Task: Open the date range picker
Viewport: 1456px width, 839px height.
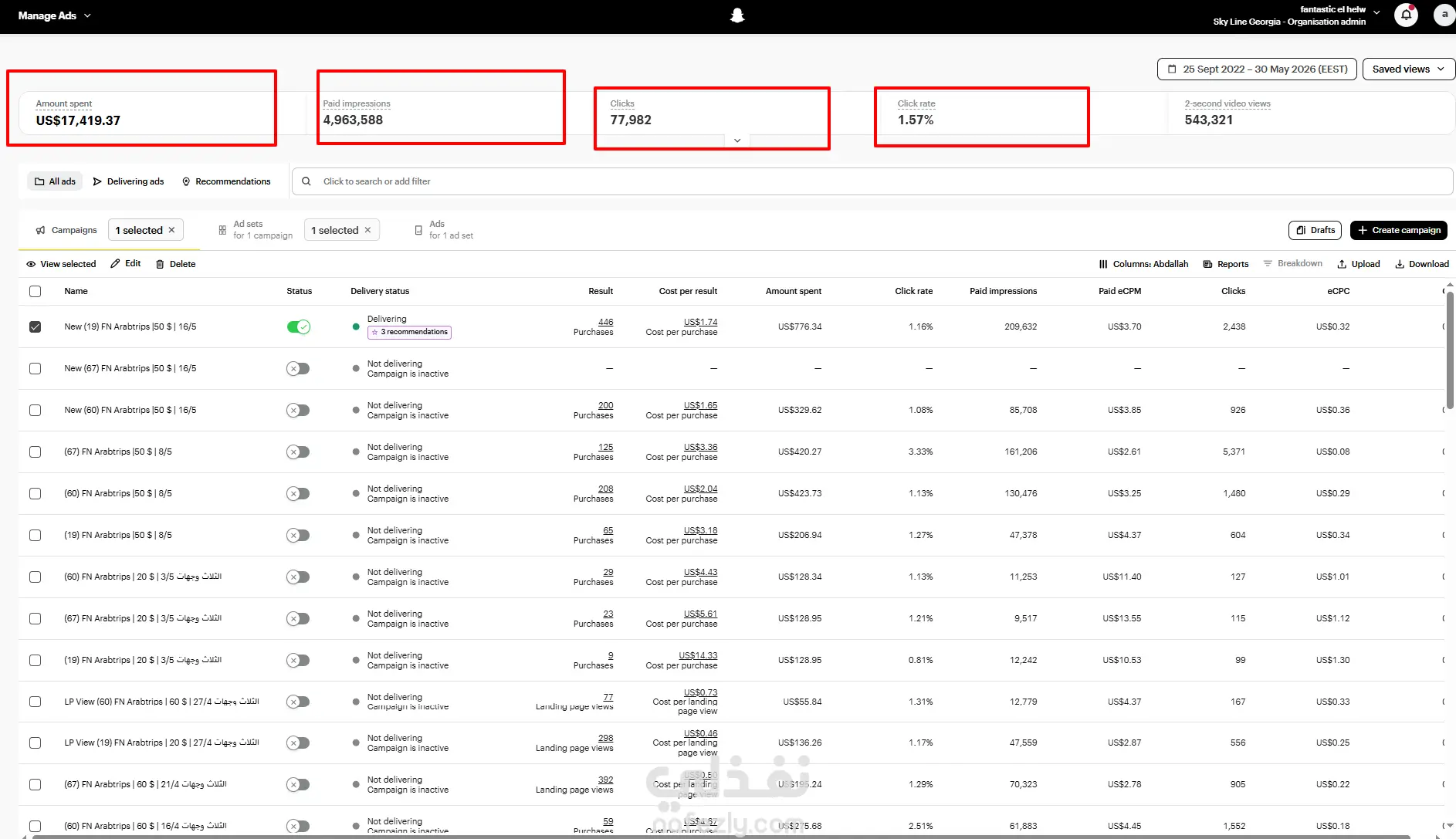Action: [1257, 69]
